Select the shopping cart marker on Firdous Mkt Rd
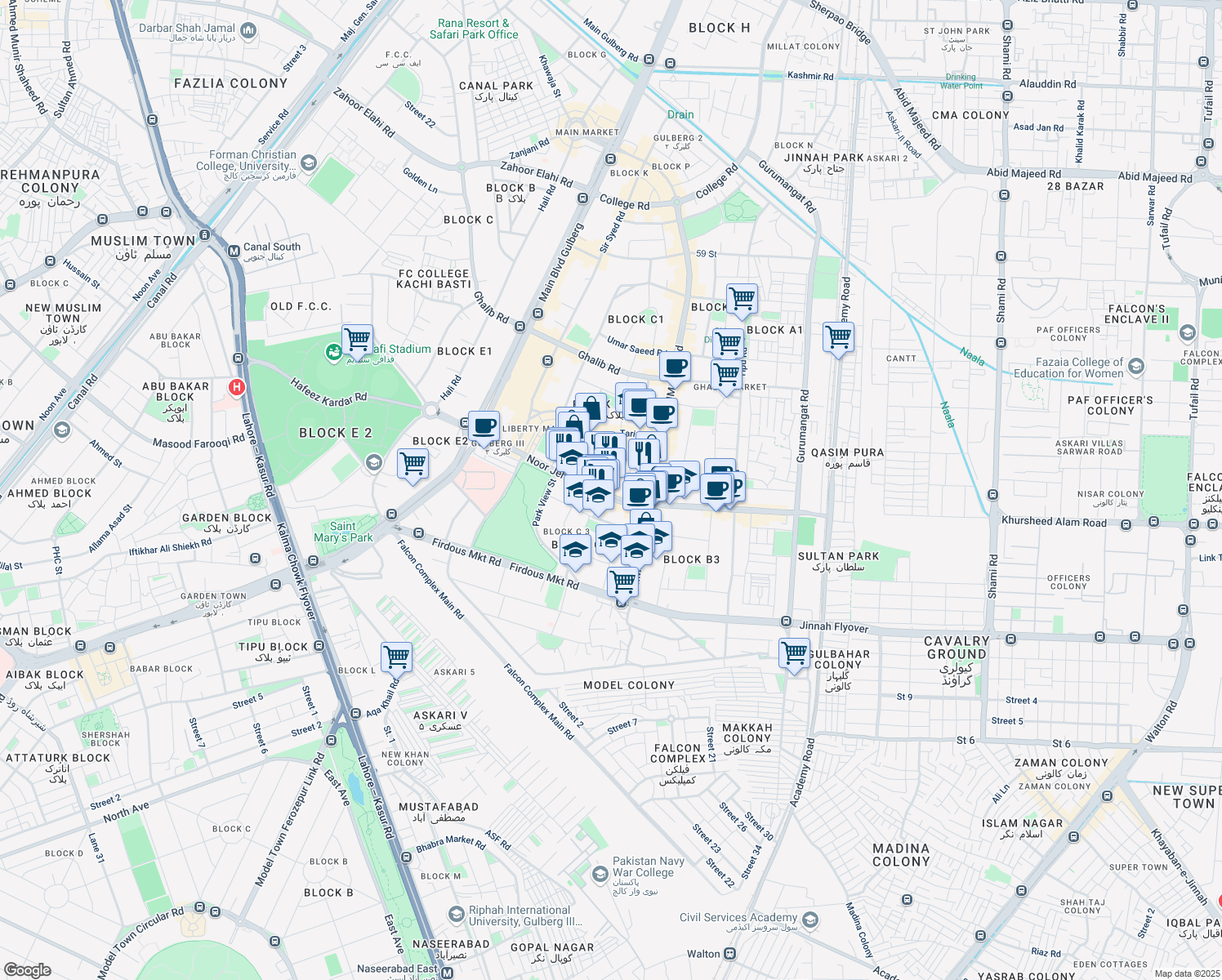 click(x=623, y=582)
